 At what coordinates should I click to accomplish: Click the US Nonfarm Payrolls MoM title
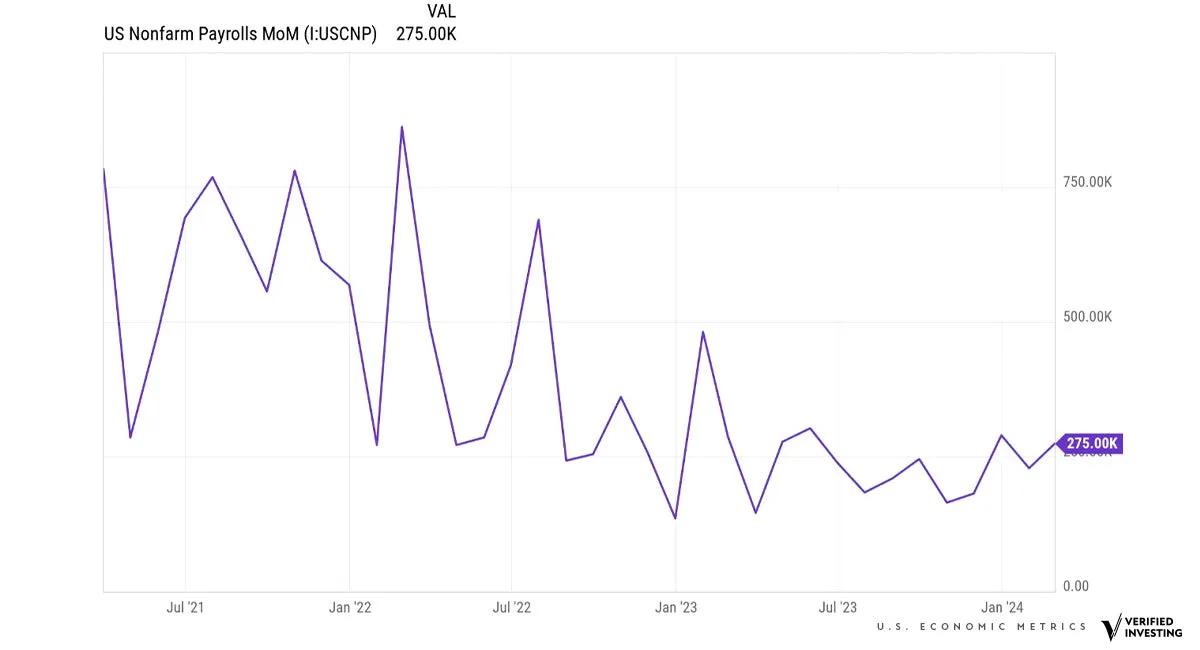[x=240, y=34]
